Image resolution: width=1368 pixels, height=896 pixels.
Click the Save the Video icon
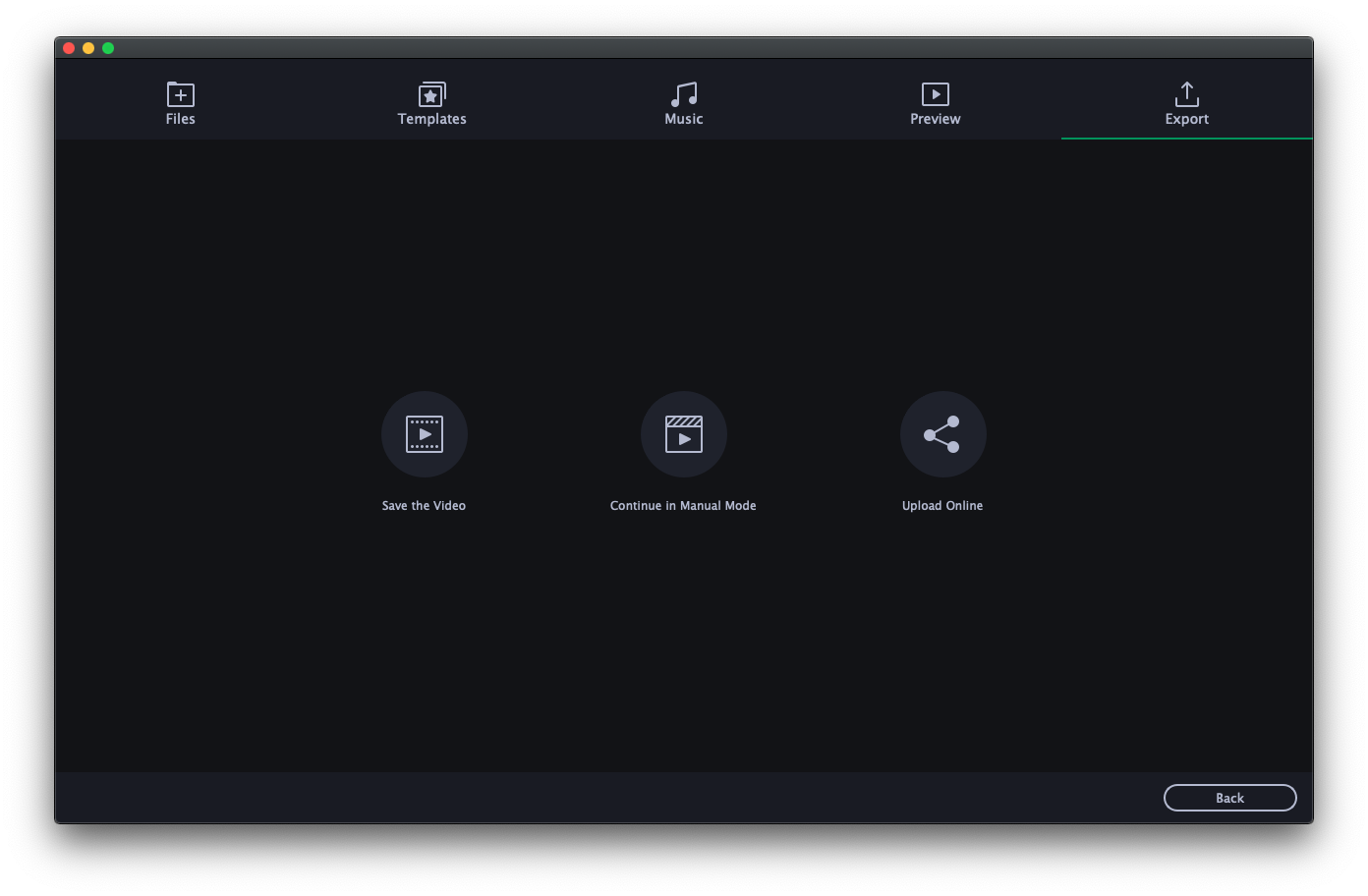coord(424,433)
